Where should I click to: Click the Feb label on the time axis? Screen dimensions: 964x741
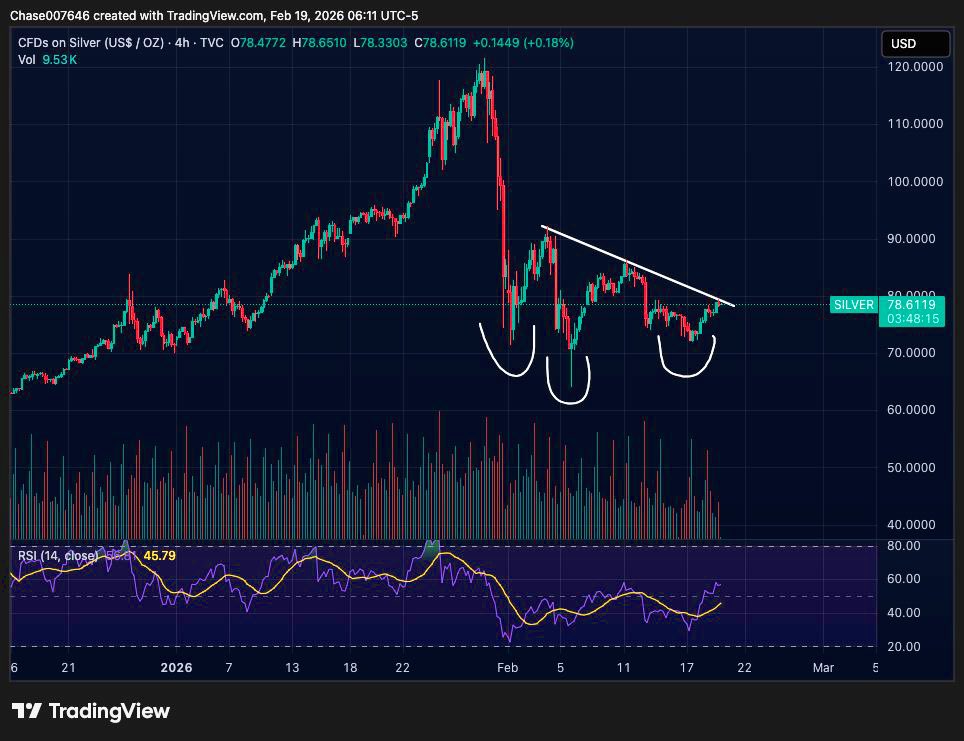click(x=507, y=667)
